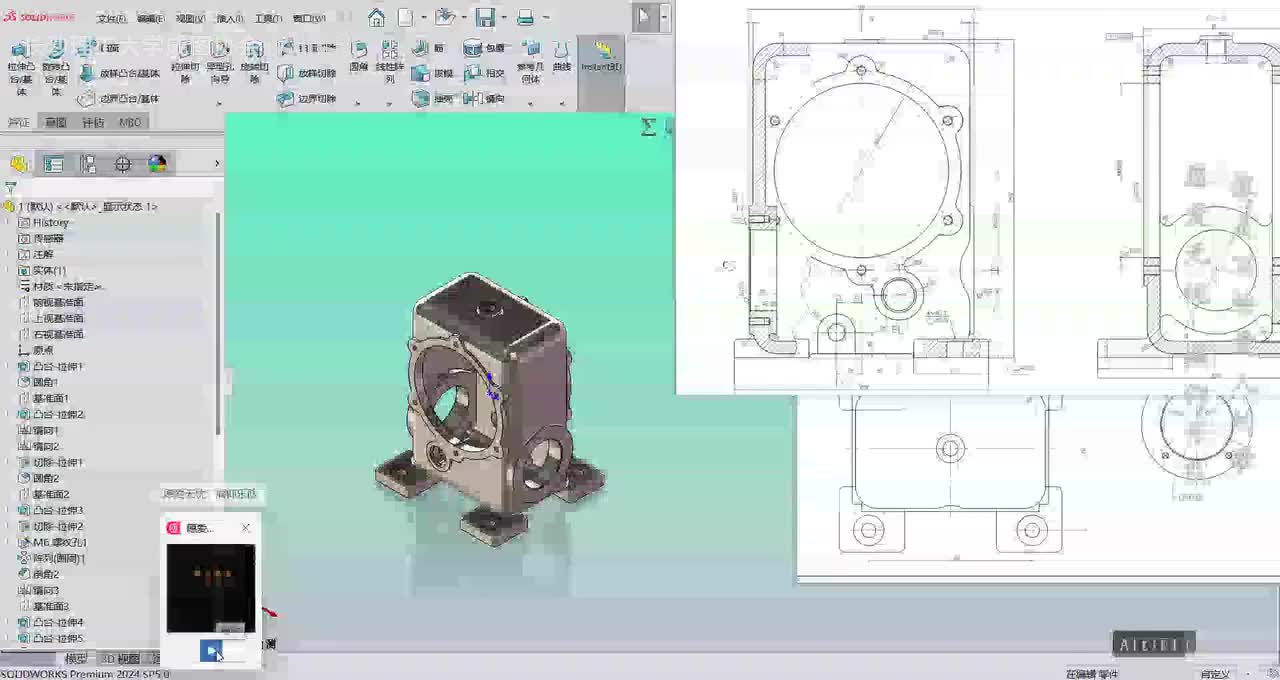Click the Open document icon
1280x680 pixels.
(445, 17)
